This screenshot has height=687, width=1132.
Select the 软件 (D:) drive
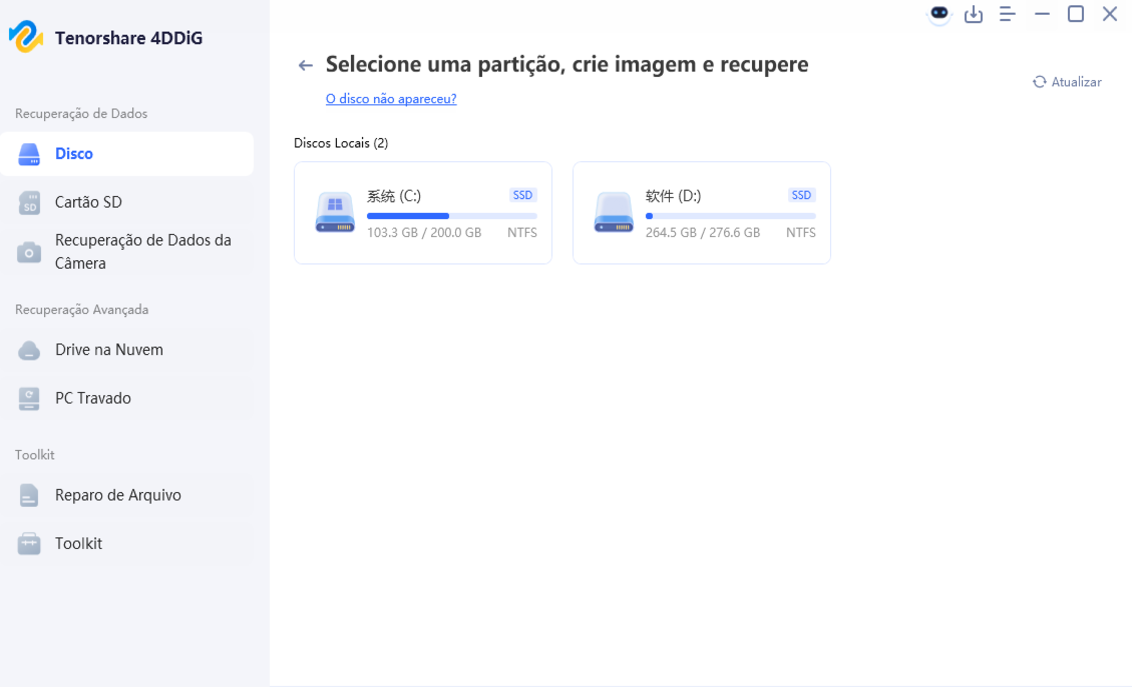(700, 212)
